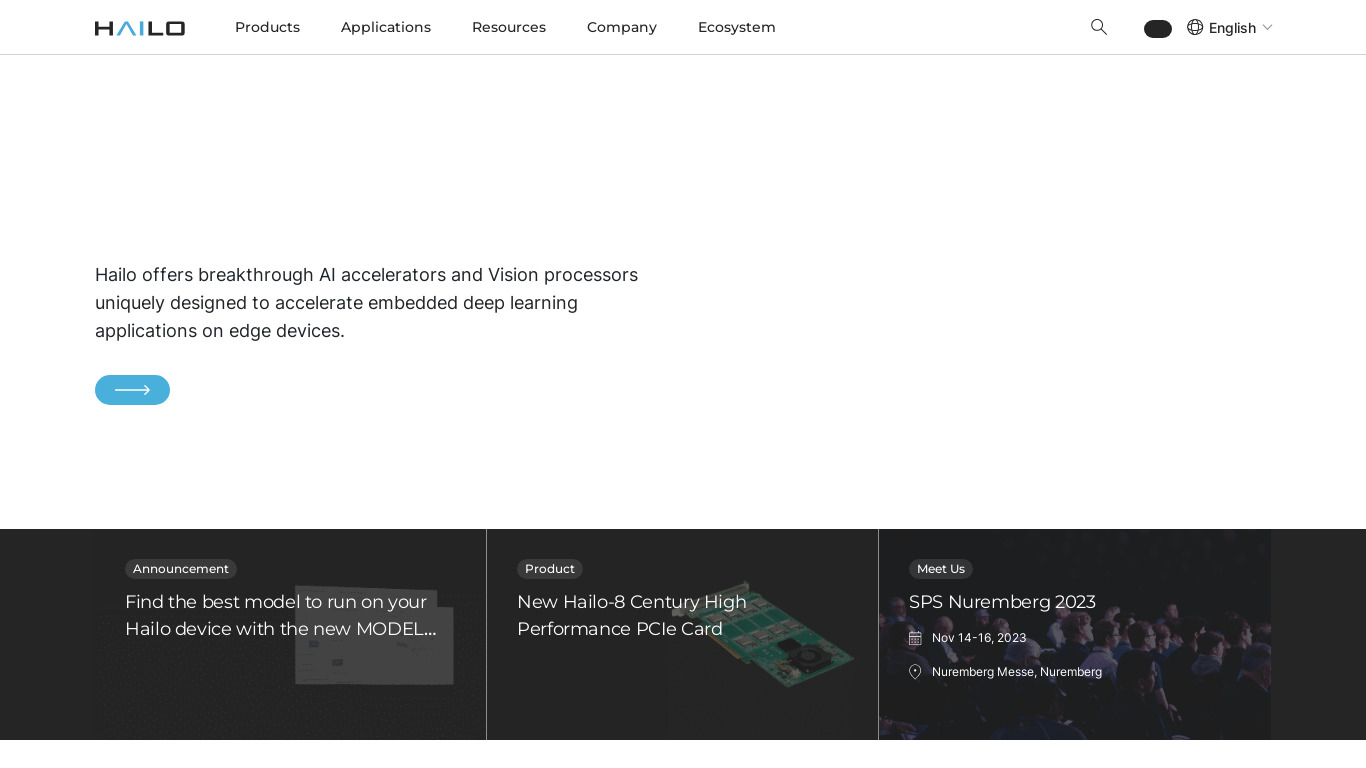Open the Products menu

pyautogui.click(x=267, y=27)
